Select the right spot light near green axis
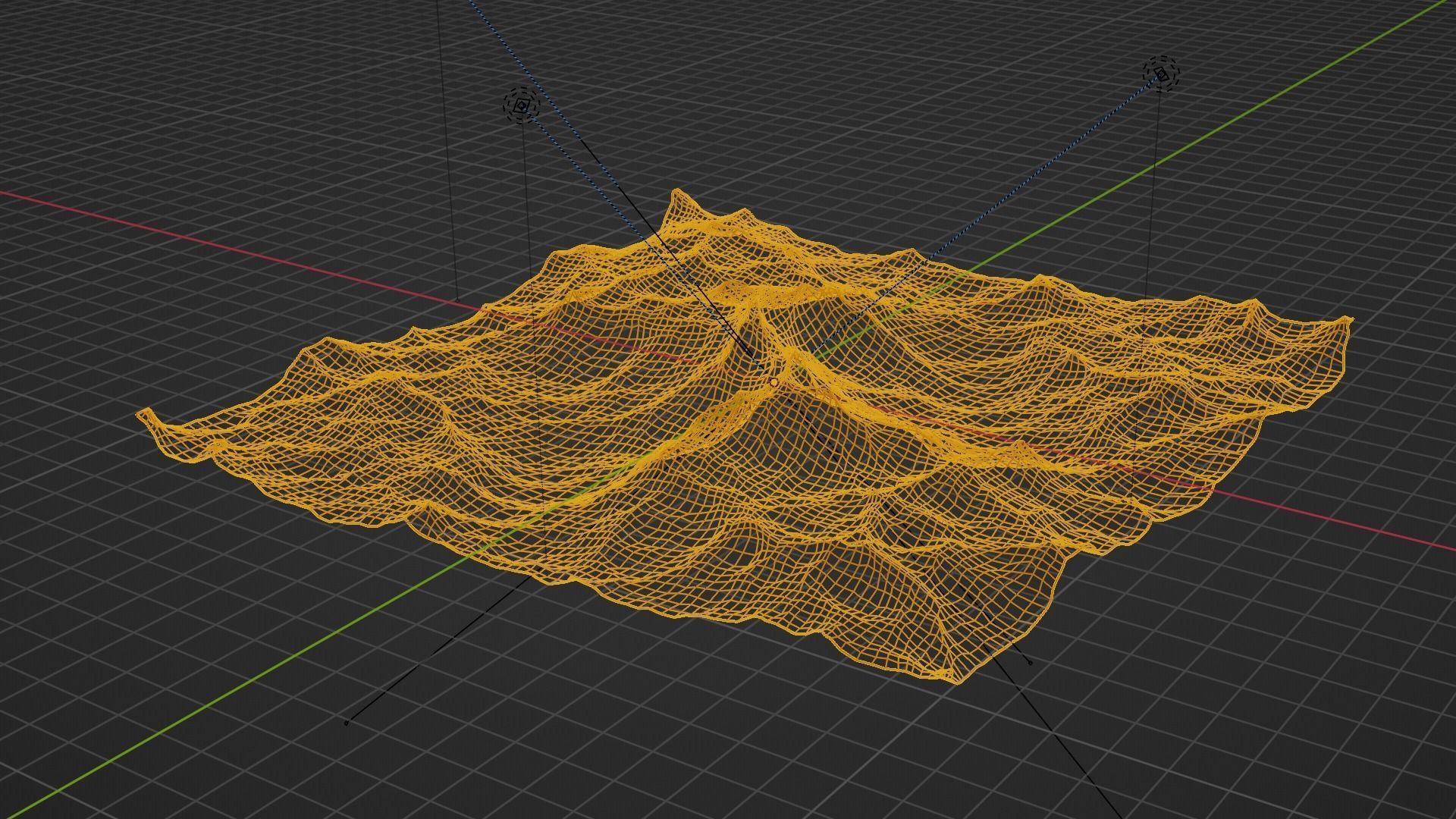The width and height of the screenshot is (1456, 819). pos(1162,74)
